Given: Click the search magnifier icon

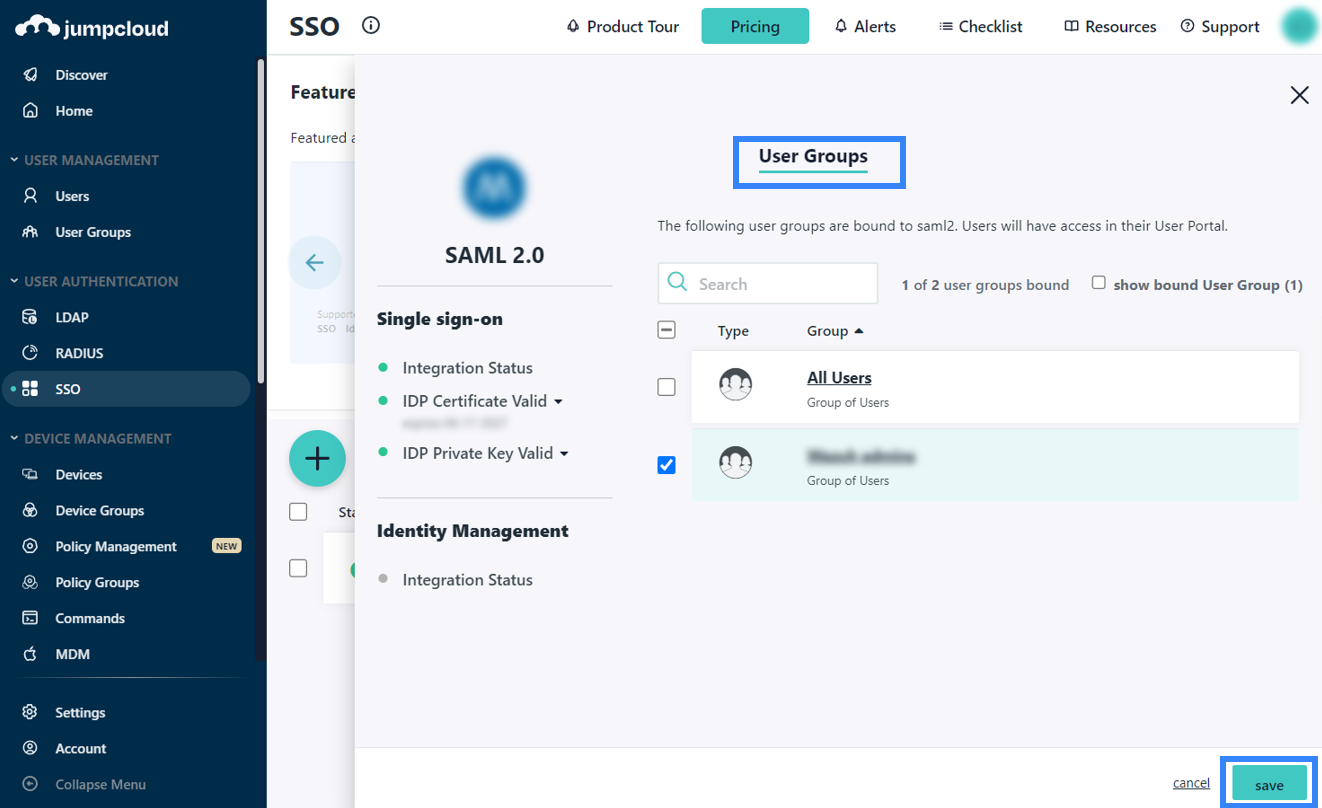Looking at the screenshot, I should coord(677,283).
